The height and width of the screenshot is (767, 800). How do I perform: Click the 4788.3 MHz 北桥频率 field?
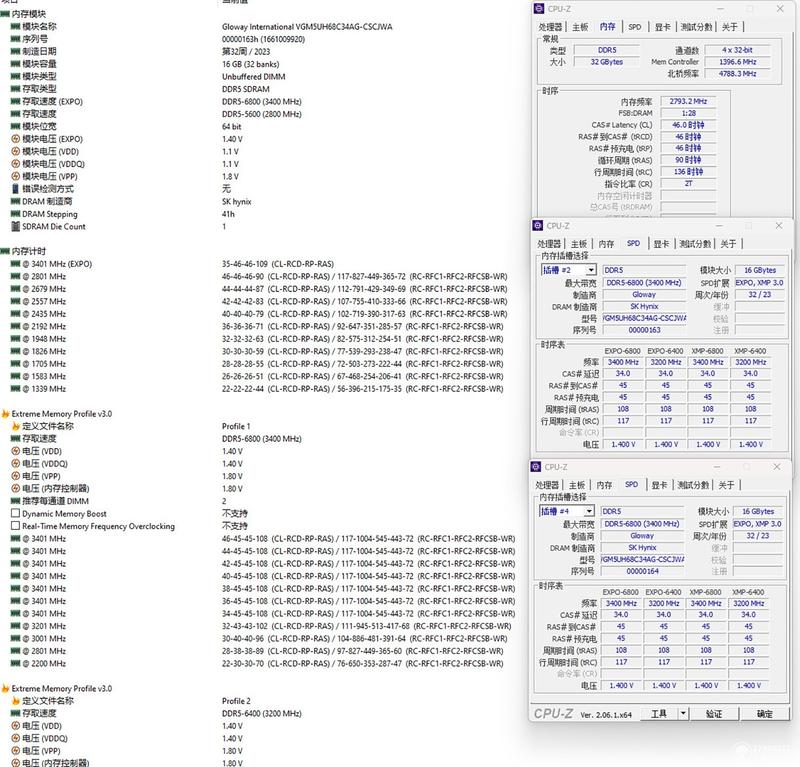click(x=737, y=73)
